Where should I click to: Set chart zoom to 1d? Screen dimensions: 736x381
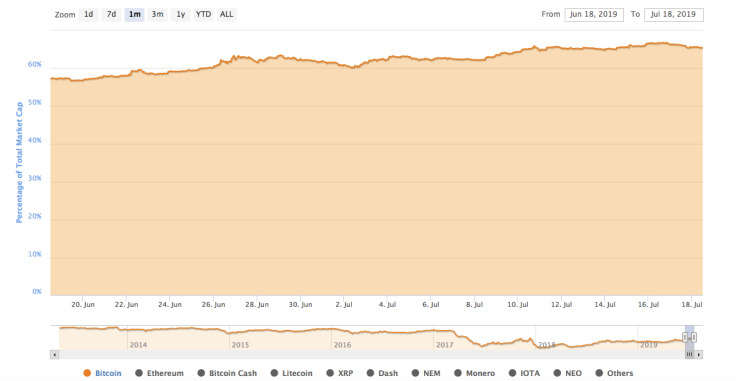(88, 15)
